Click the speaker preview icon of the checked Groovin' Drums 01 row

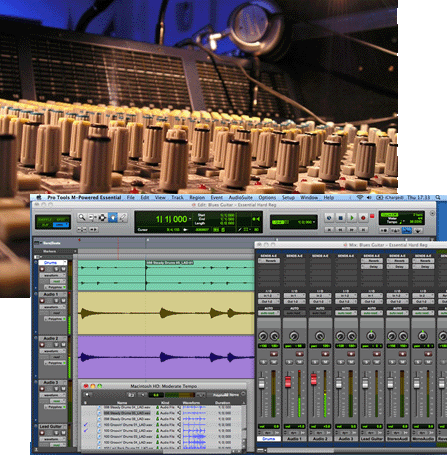point(179,425)
